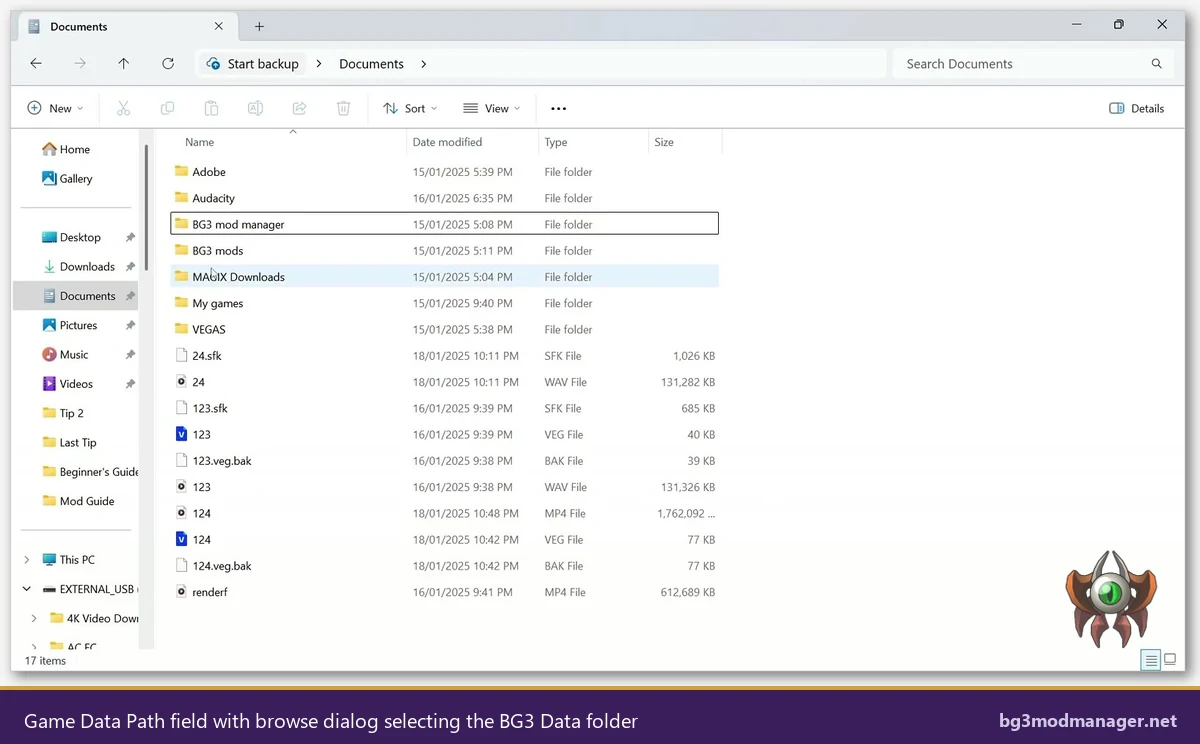Click the Details pane button

tap(1137, 108)
